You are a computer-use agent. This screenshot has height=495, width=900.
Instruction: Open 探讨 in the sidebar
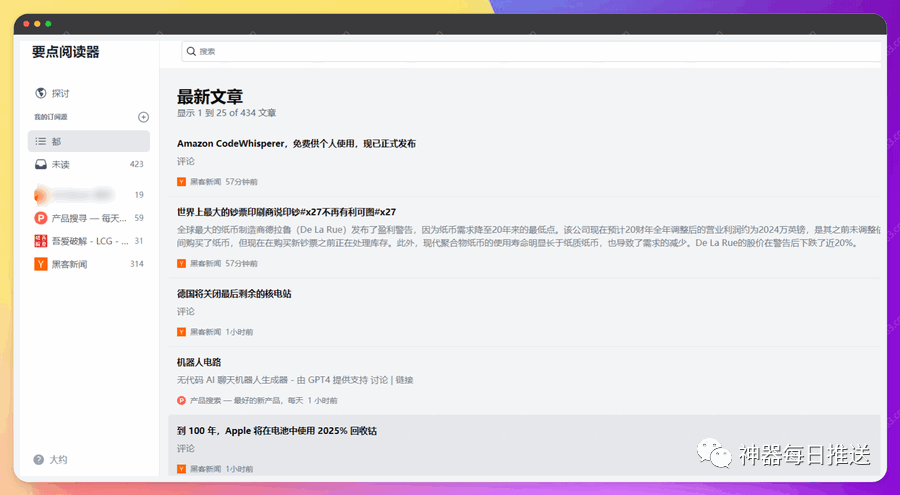(x=60, y=93)
